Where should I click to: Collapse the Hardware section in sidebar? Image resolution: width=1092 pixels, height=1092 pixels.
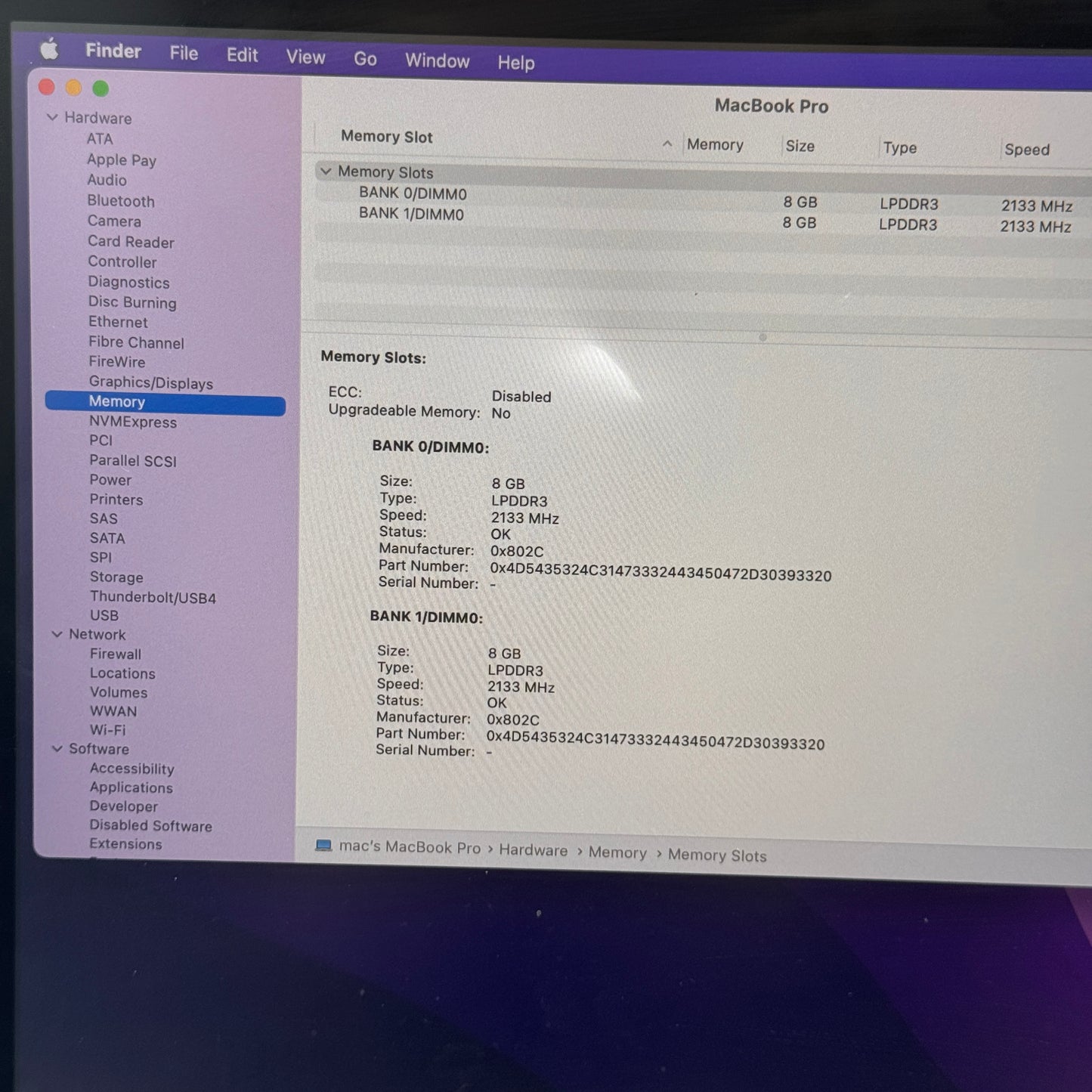pos(52,117)
